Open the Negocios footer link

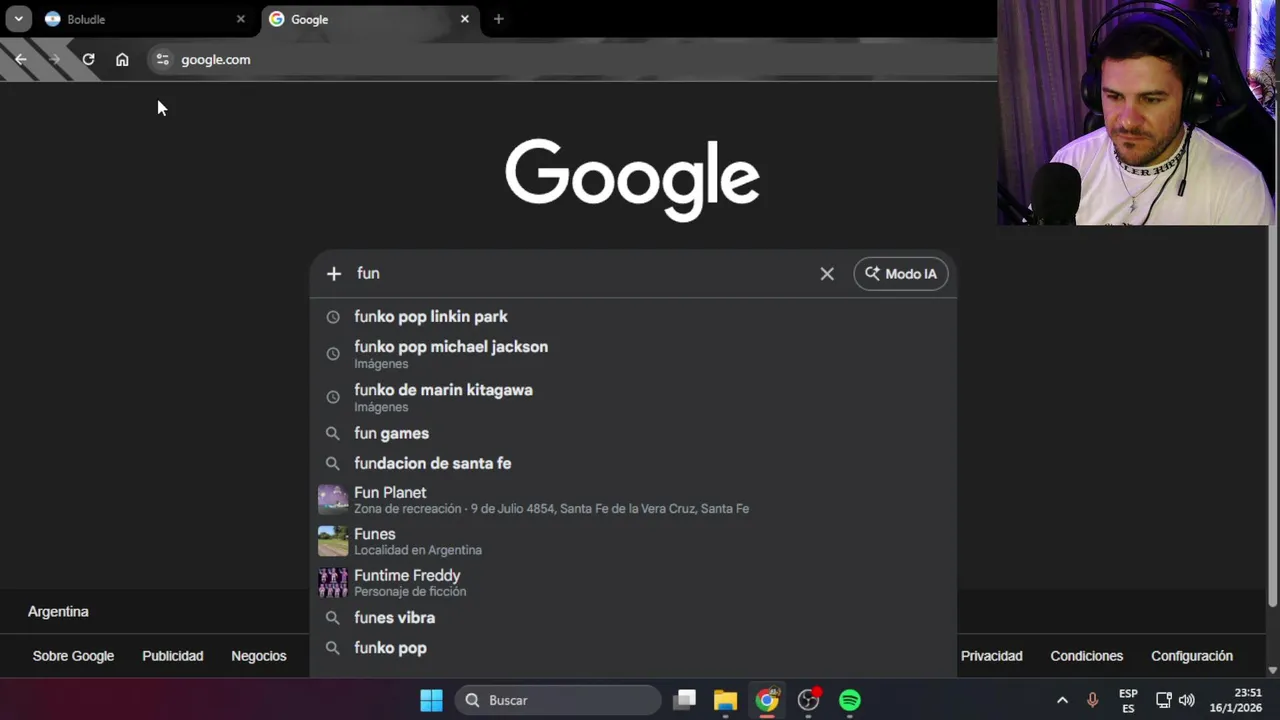(x=258, y=656)
